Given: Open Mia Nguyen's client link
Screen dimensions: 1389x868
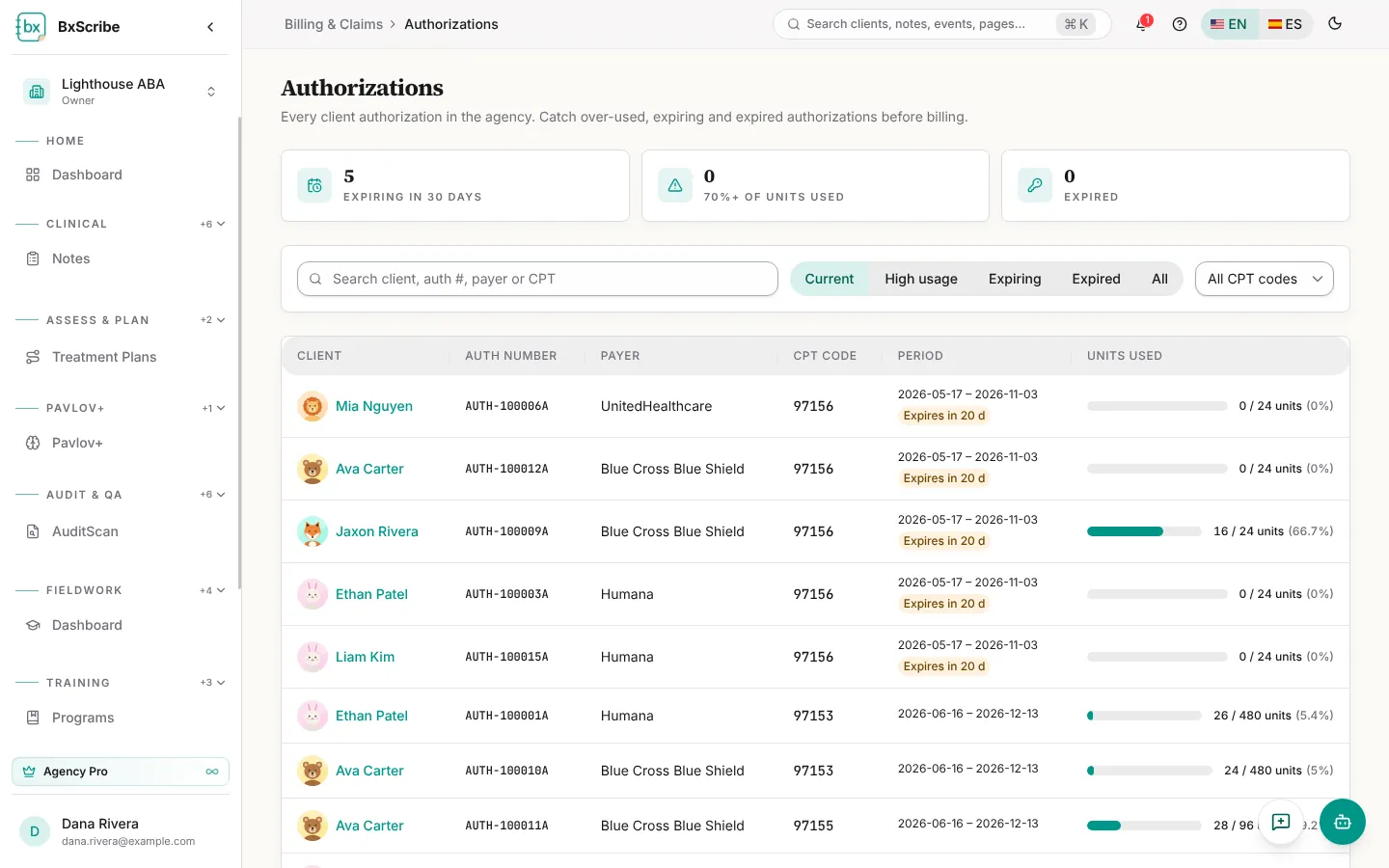Looking at the screenshot, I should tap(374, 406).
